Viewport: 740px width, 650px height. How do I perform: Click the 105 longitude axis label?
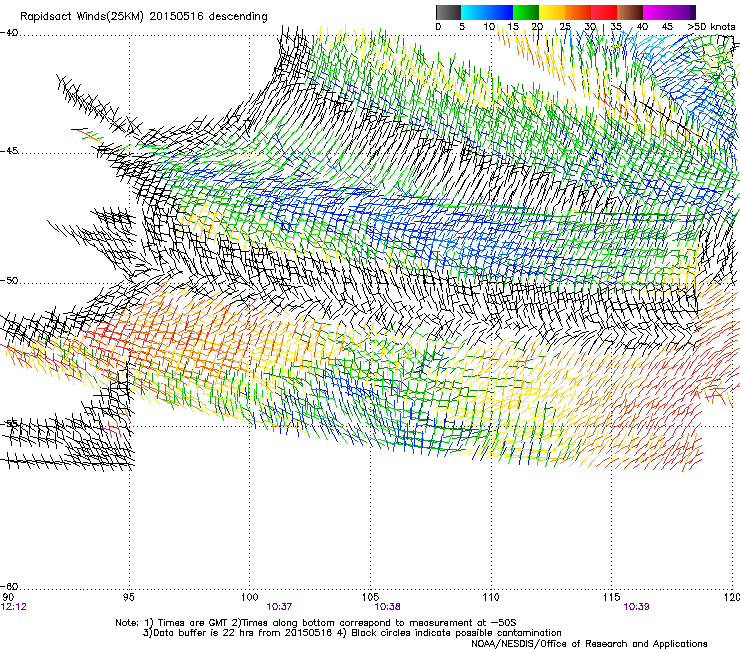370,598
